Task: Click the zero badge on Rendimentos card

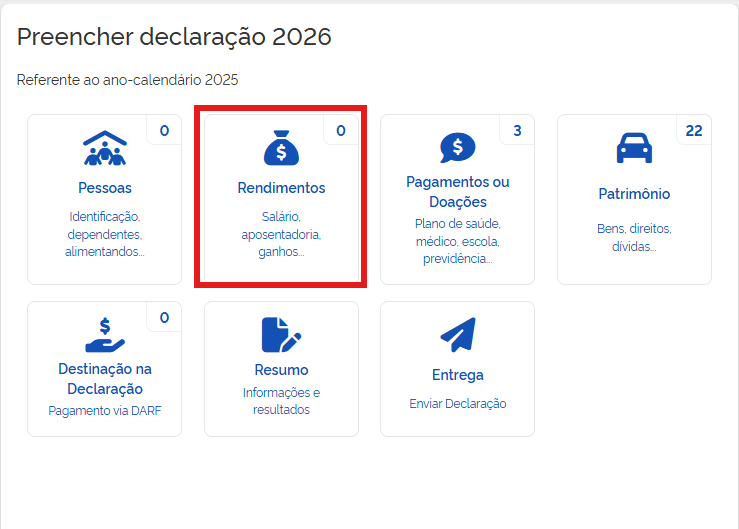Action: [x=340, y=130]
